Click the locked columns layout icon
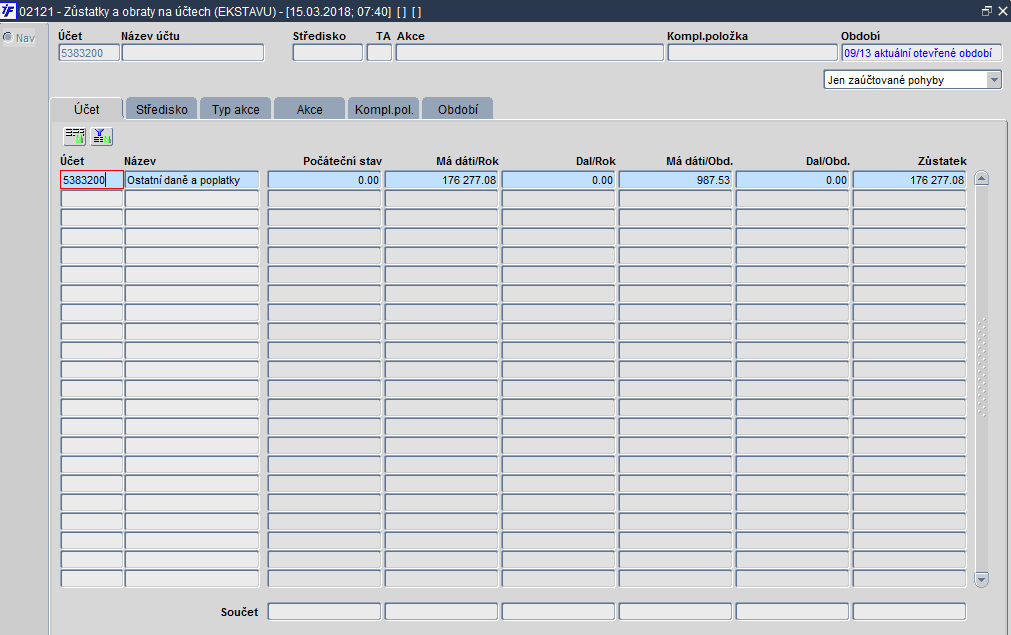 tap(75, 136)
